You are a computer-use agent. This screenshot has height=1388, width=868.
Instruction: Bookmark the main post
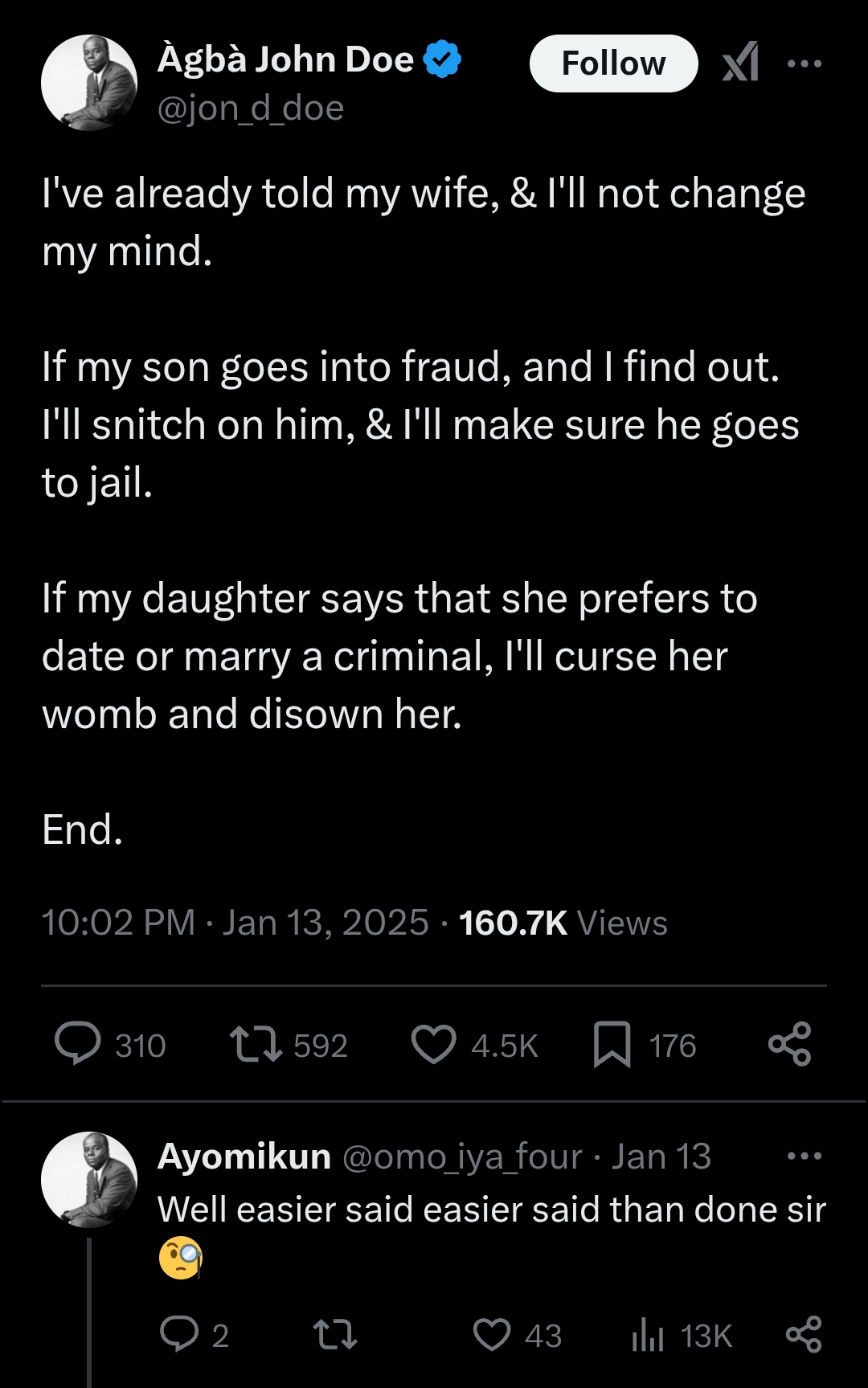click(612, 1044)
